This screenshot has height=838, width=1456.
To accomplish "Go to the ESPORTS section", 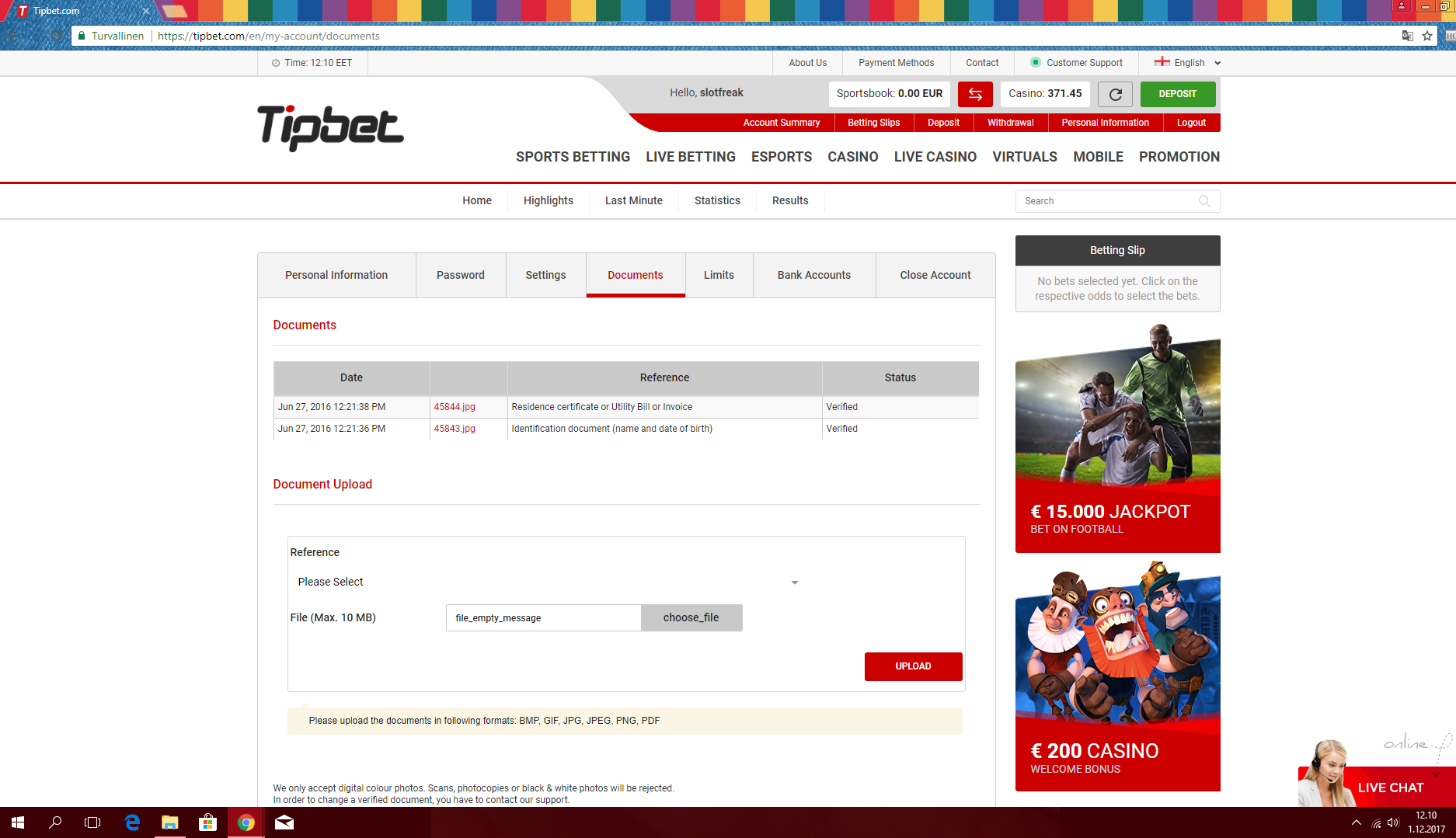I will 782,157.
